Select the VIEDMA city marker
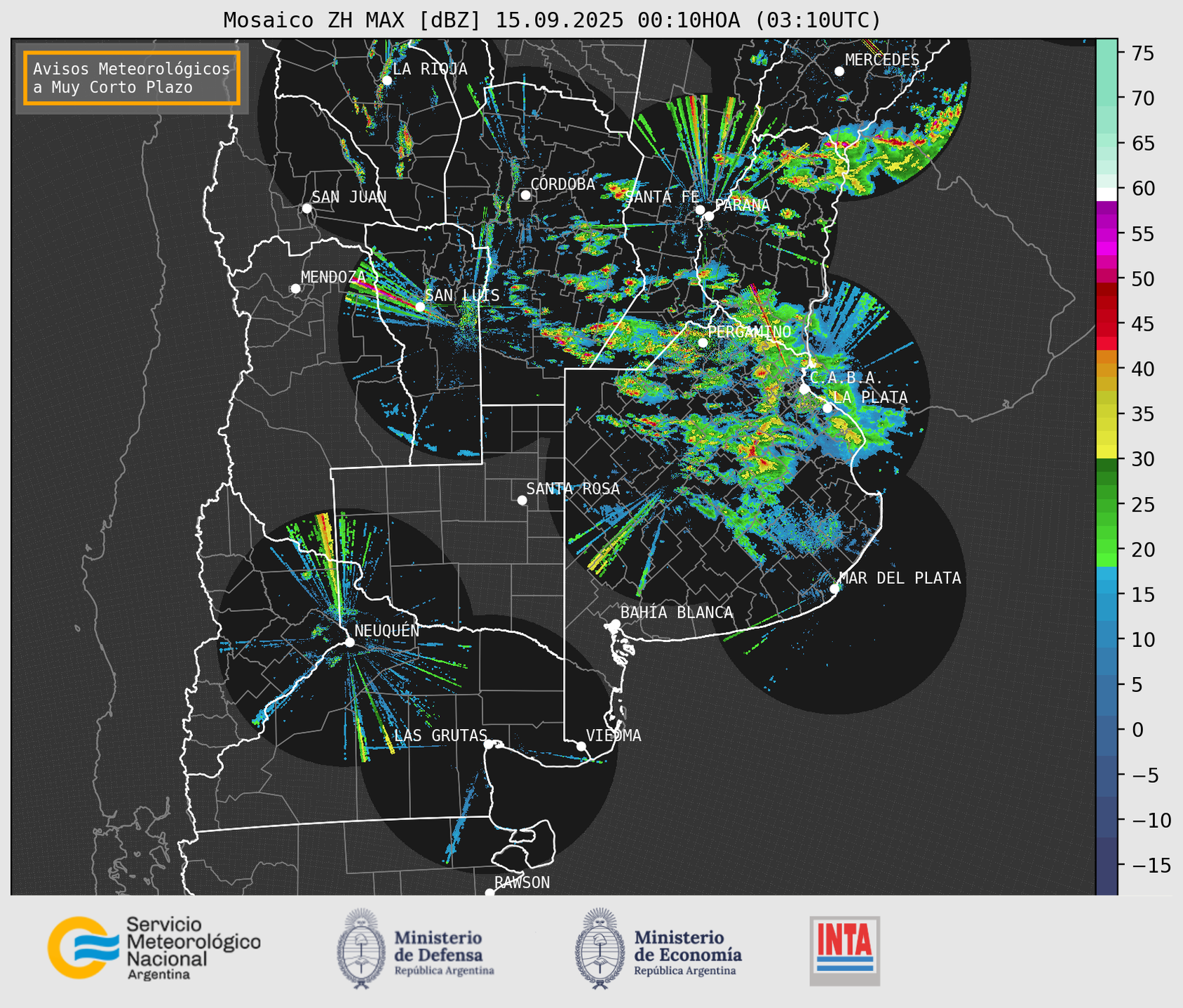 (581, 746)
